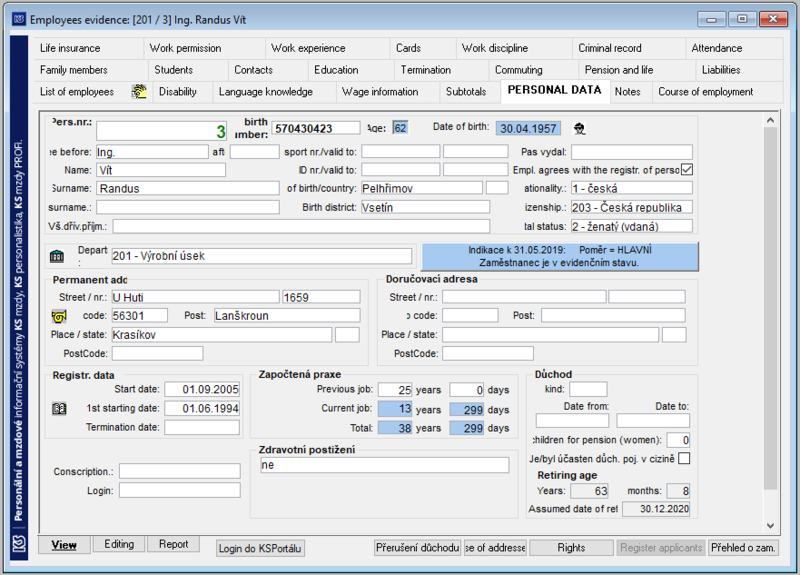Click the vertical scrollbar thumb
This screenshot has height=575, width=800.
(x=770, y=309)
